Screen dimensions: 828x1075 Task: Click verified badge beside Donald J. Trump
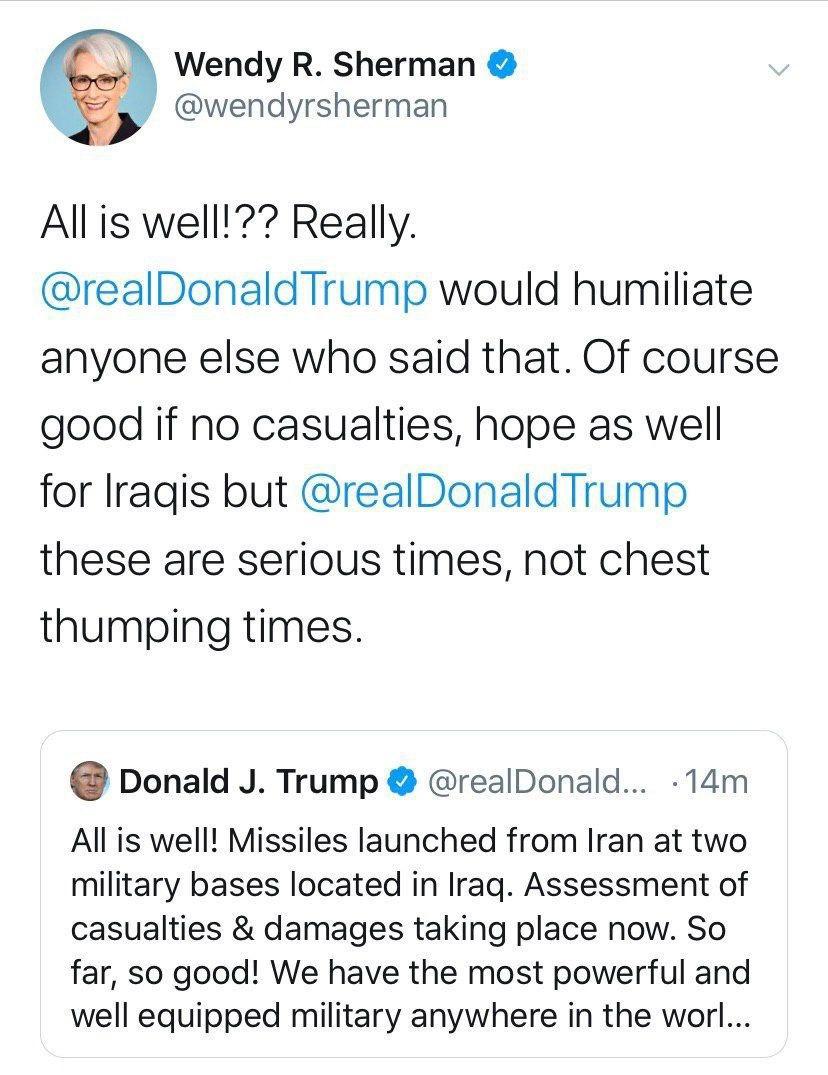click(x=401, y=782)
